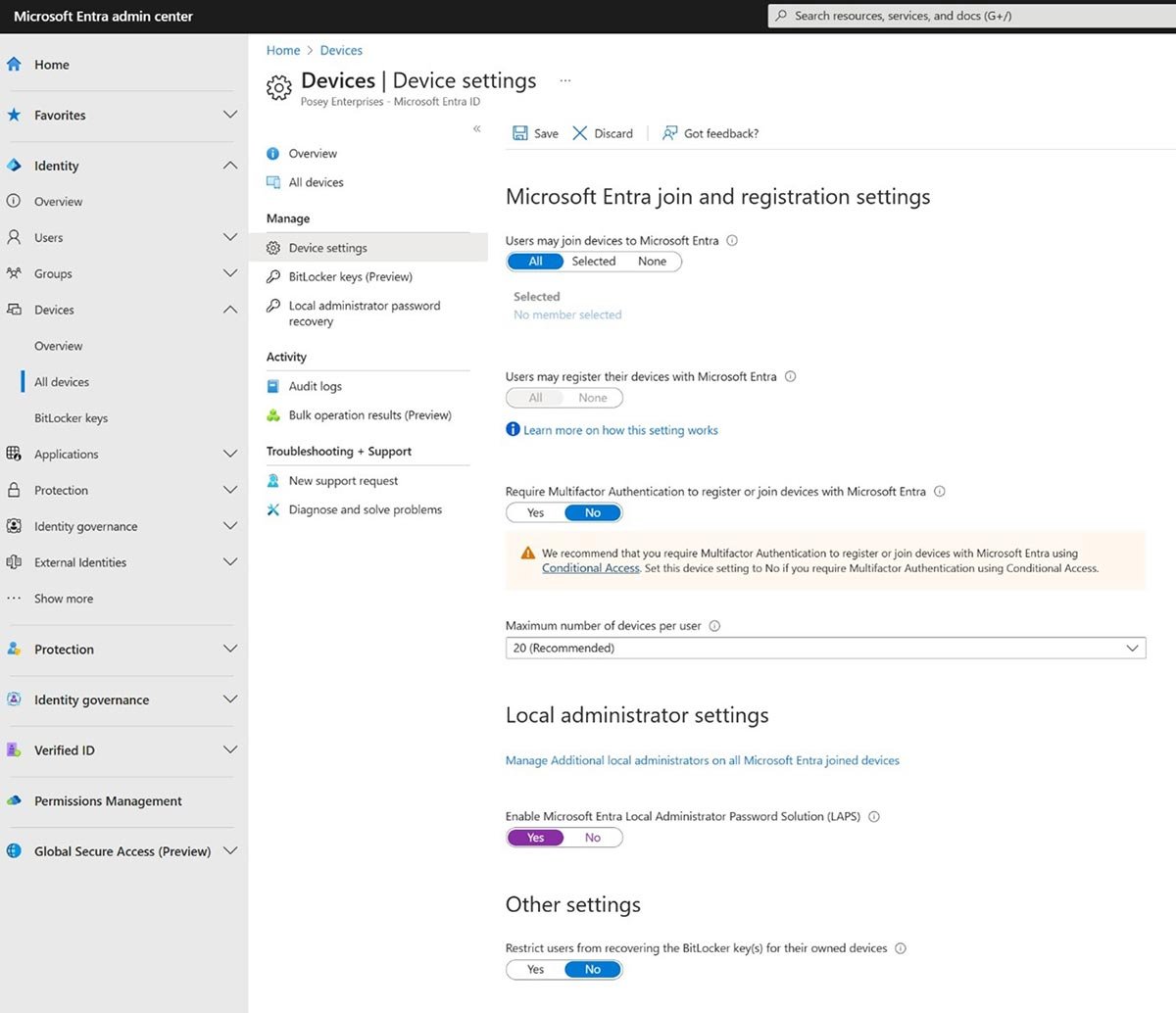Screen dimensions: 1176x1013
Task: Select None for users joining devices
Action: [x=652, y=262]
